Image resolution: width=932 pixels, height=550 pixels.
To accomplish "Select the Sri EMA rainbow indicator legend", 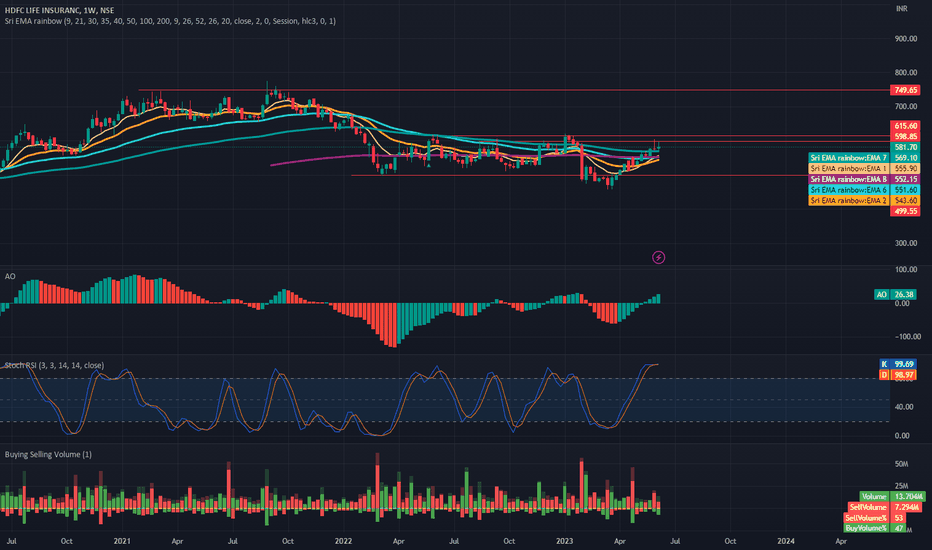I will coord(170,21).
